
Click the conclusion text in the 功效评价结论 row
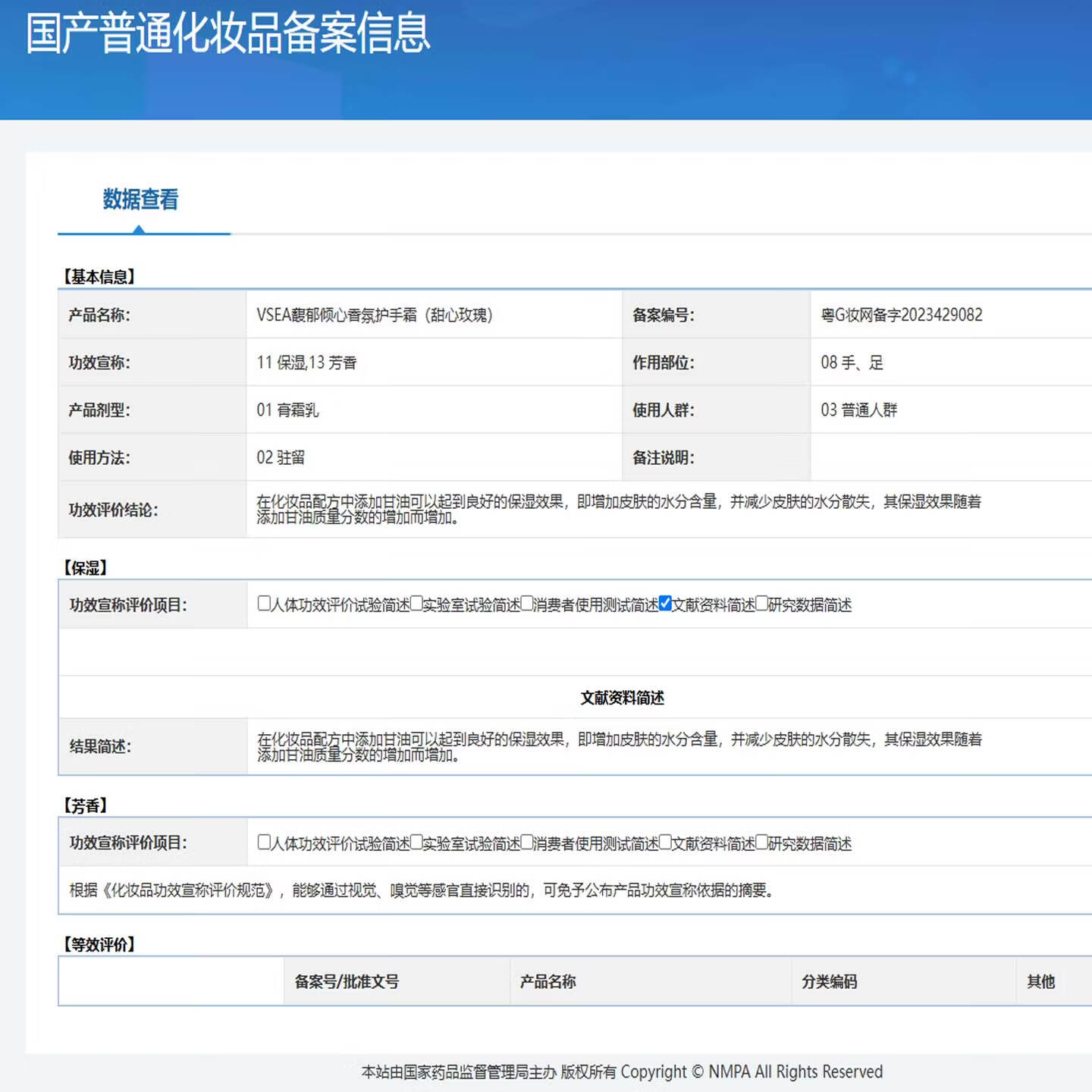point(619,510)
